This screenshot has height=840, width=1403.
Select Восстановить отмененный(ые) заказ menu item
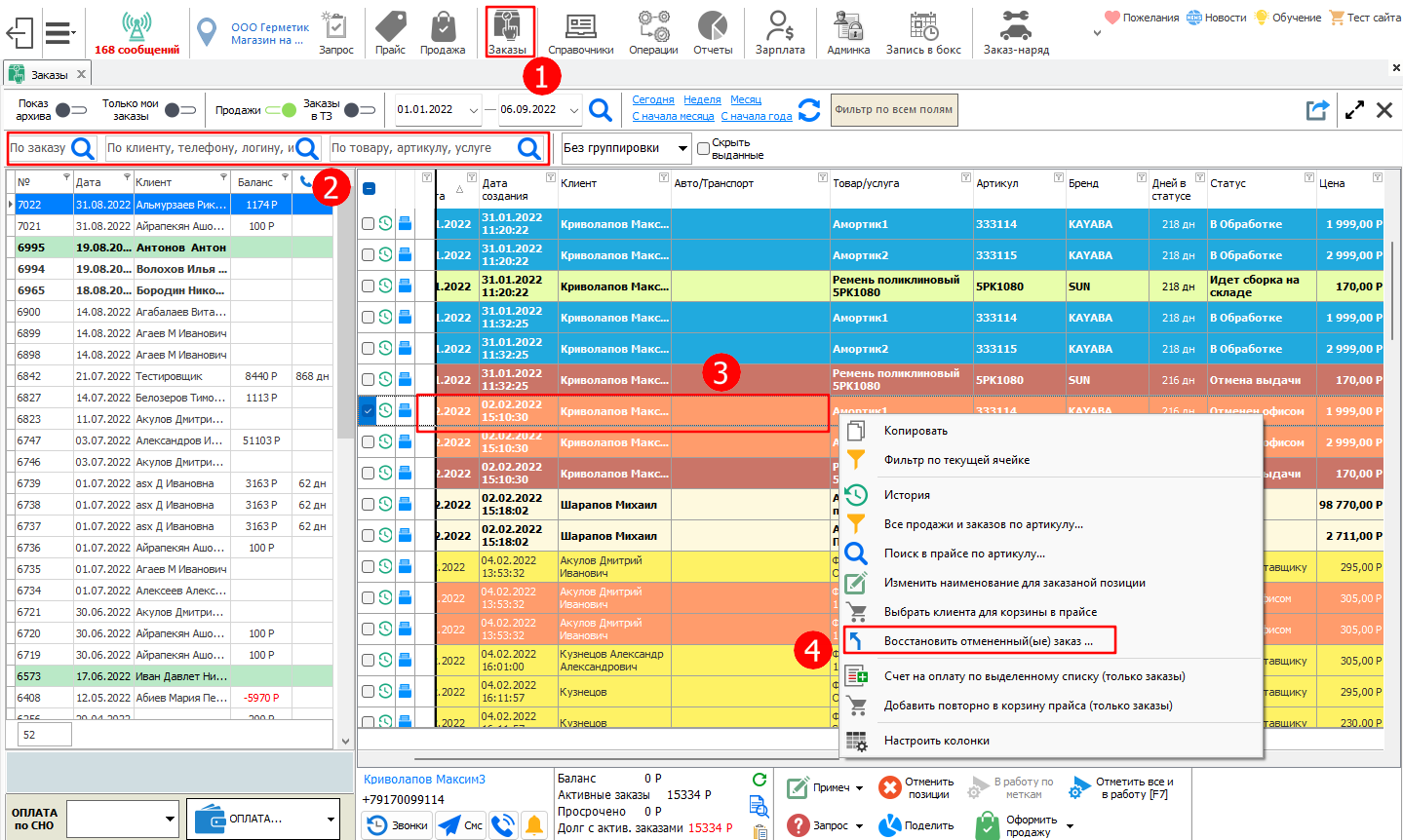click(x=988, y=641)
